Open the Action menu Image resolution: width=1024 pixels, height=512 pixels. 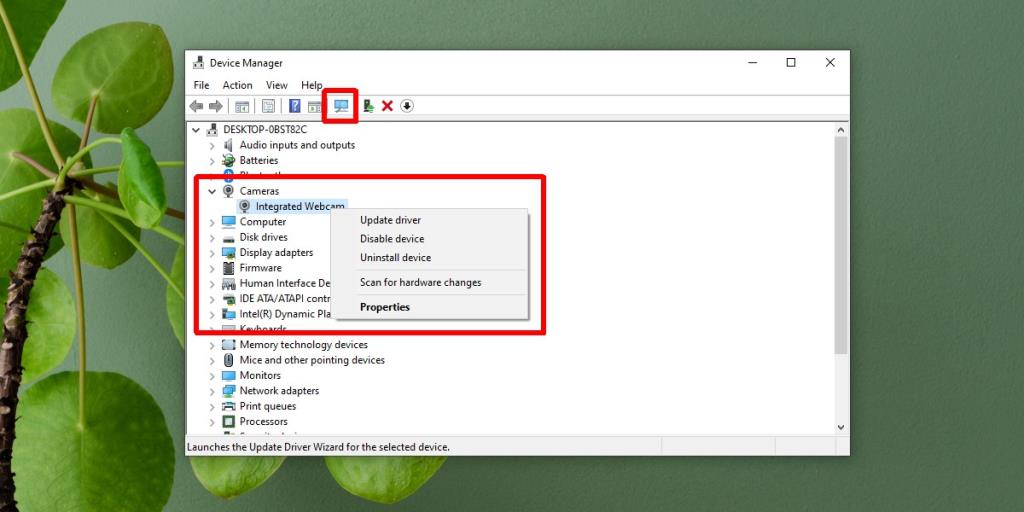point(237,85)
